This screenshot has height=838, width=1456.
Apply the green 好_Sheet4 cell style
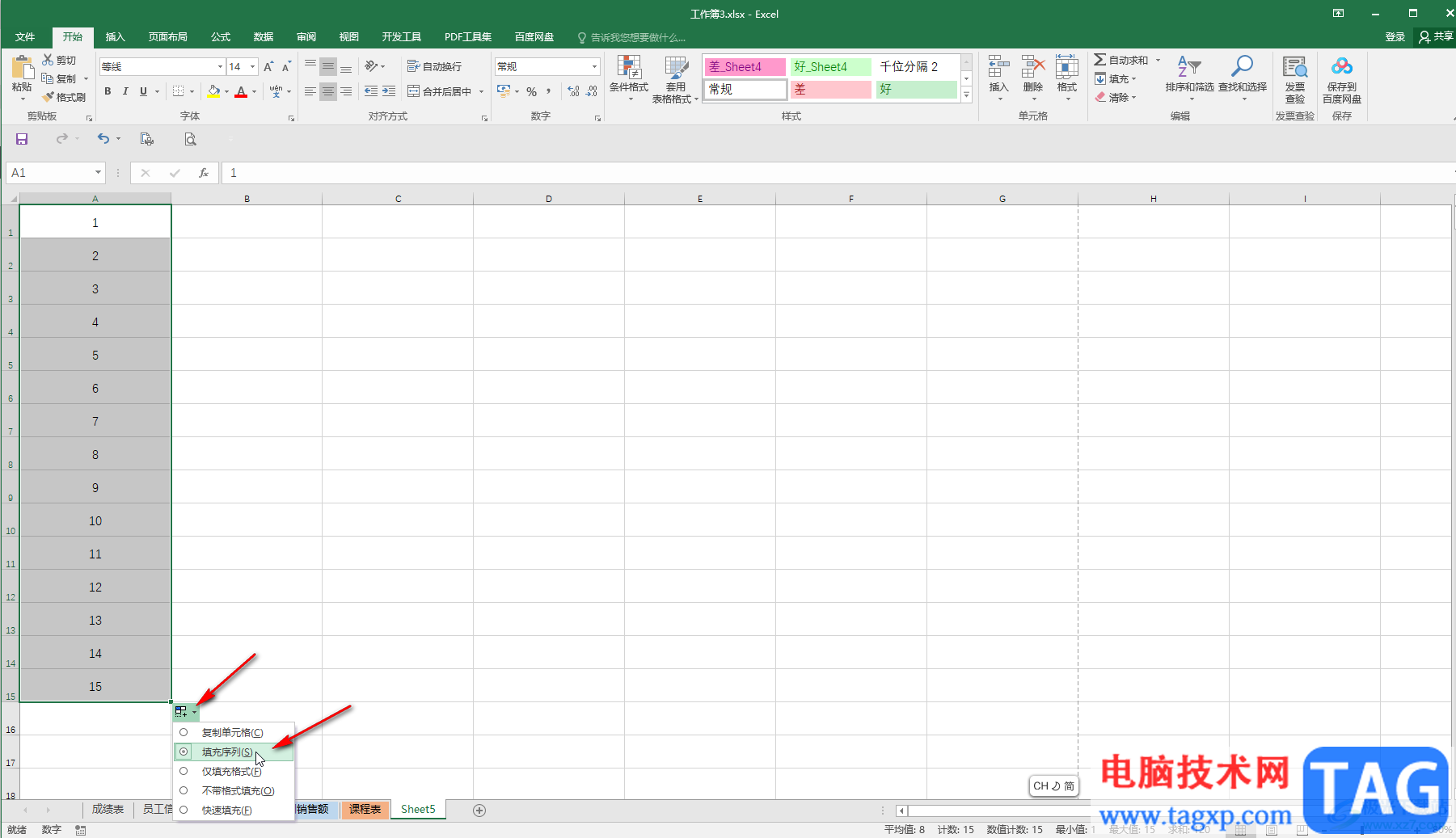coord(830,67)
